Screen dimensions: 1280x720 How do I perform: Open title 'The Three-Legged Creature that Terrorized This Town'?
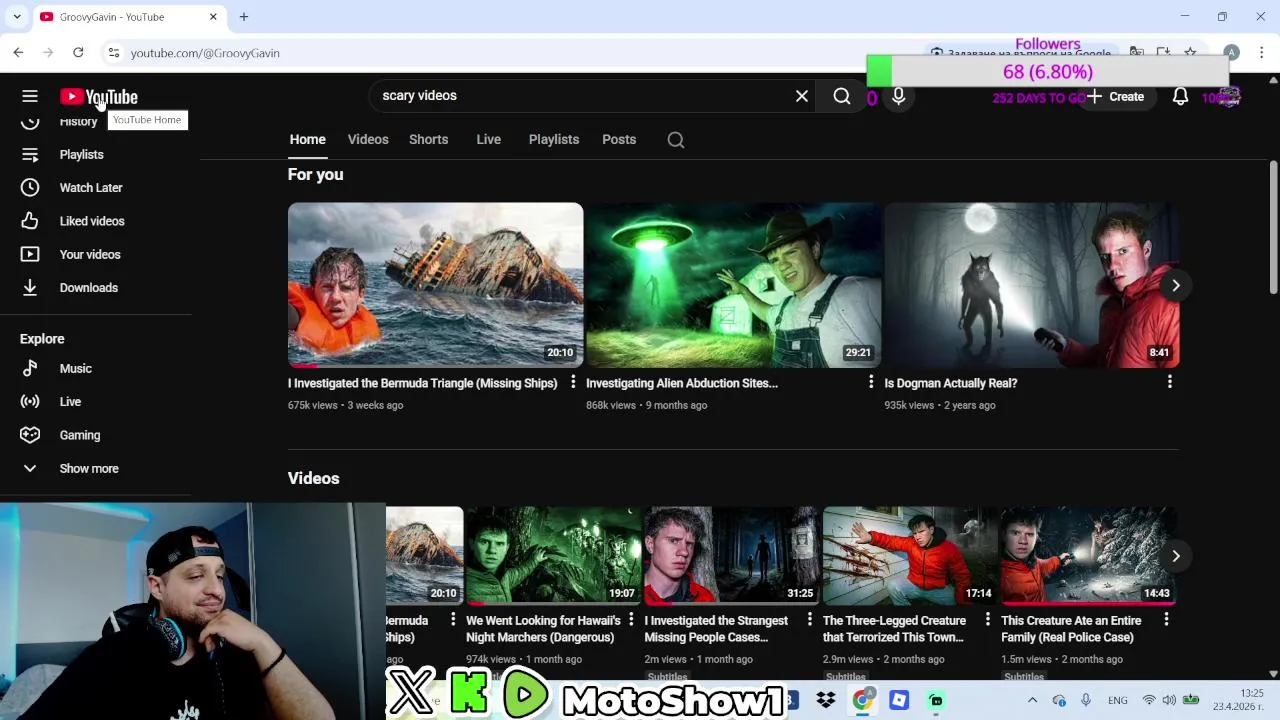894,629
